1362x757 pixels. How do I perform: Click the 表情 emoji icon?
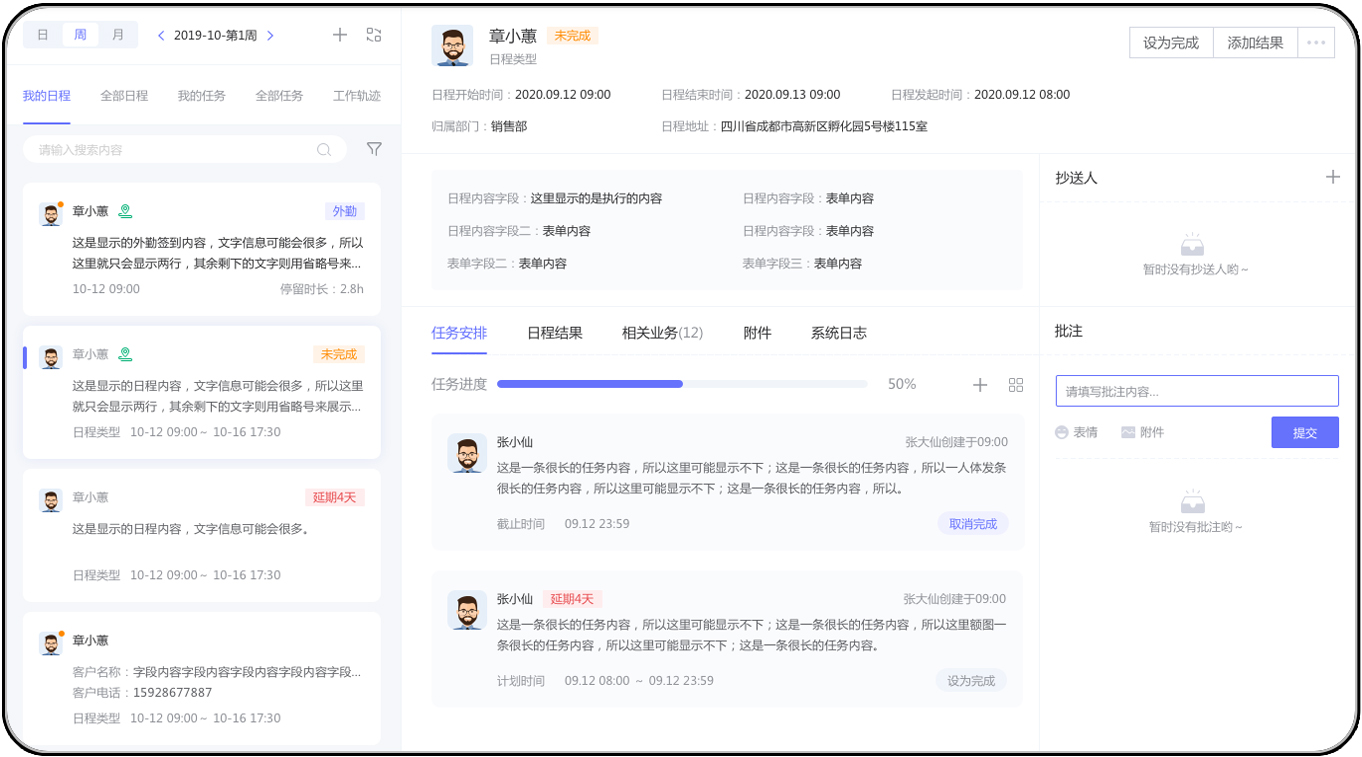tap(1062, 432)
